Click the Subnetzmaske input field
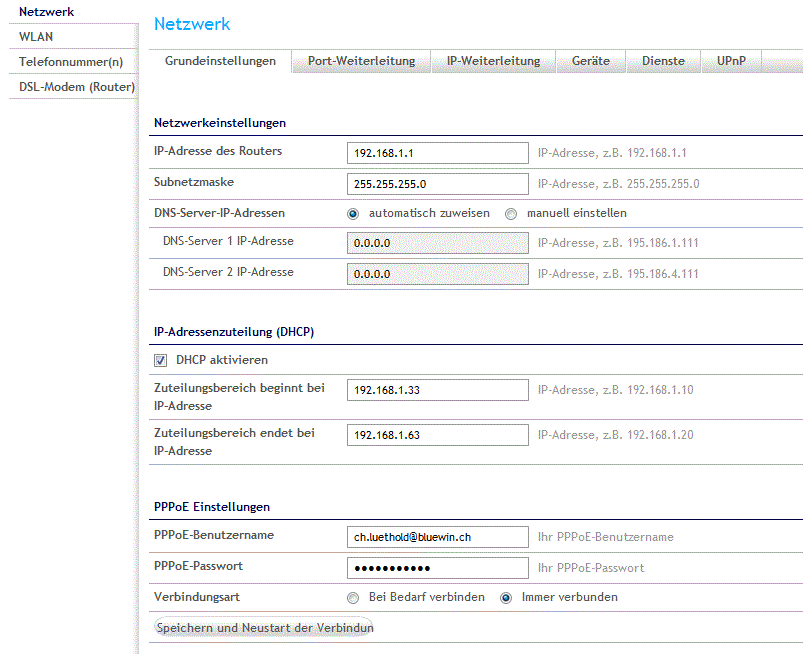This screenshot has height=654, width=812. coord(437,184)
